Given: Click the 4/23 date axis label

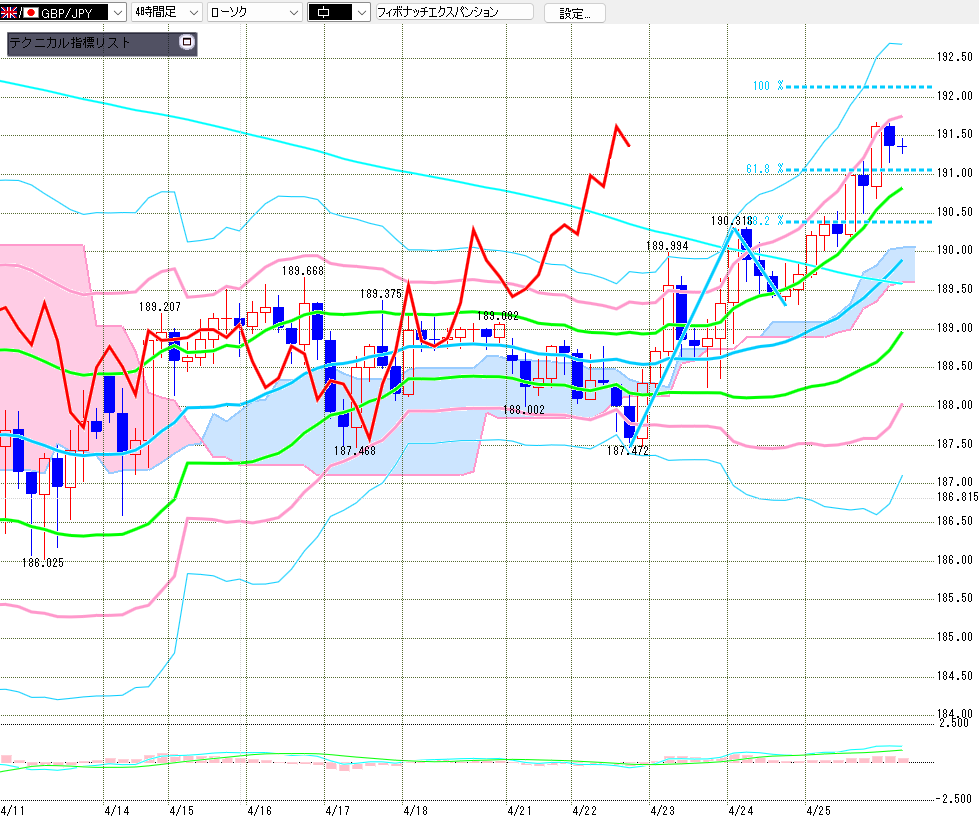Looking at the screenshot, I should coord(662,810).
